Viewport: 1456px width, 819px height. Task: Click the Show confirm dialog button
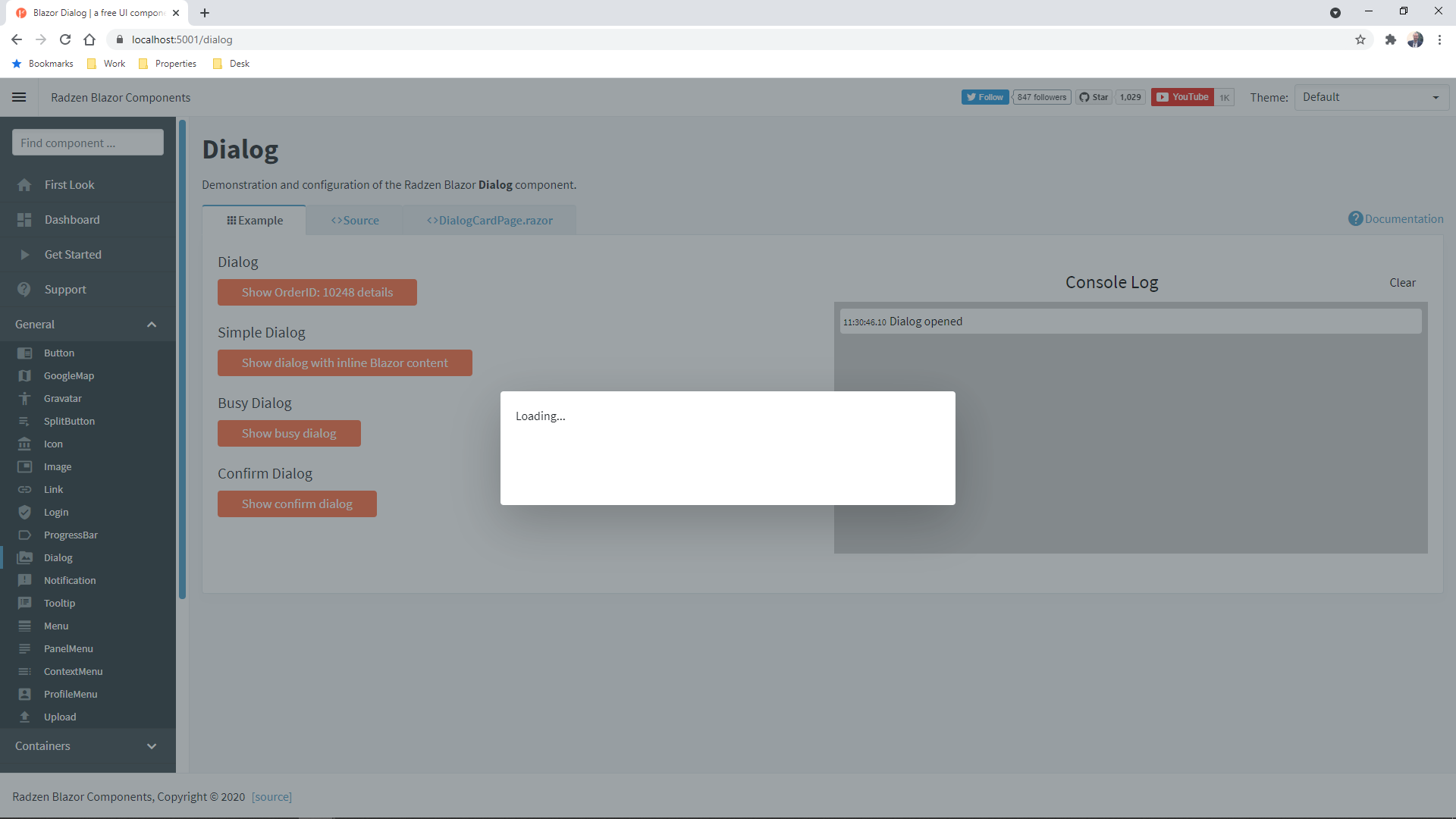coord(297,504)
